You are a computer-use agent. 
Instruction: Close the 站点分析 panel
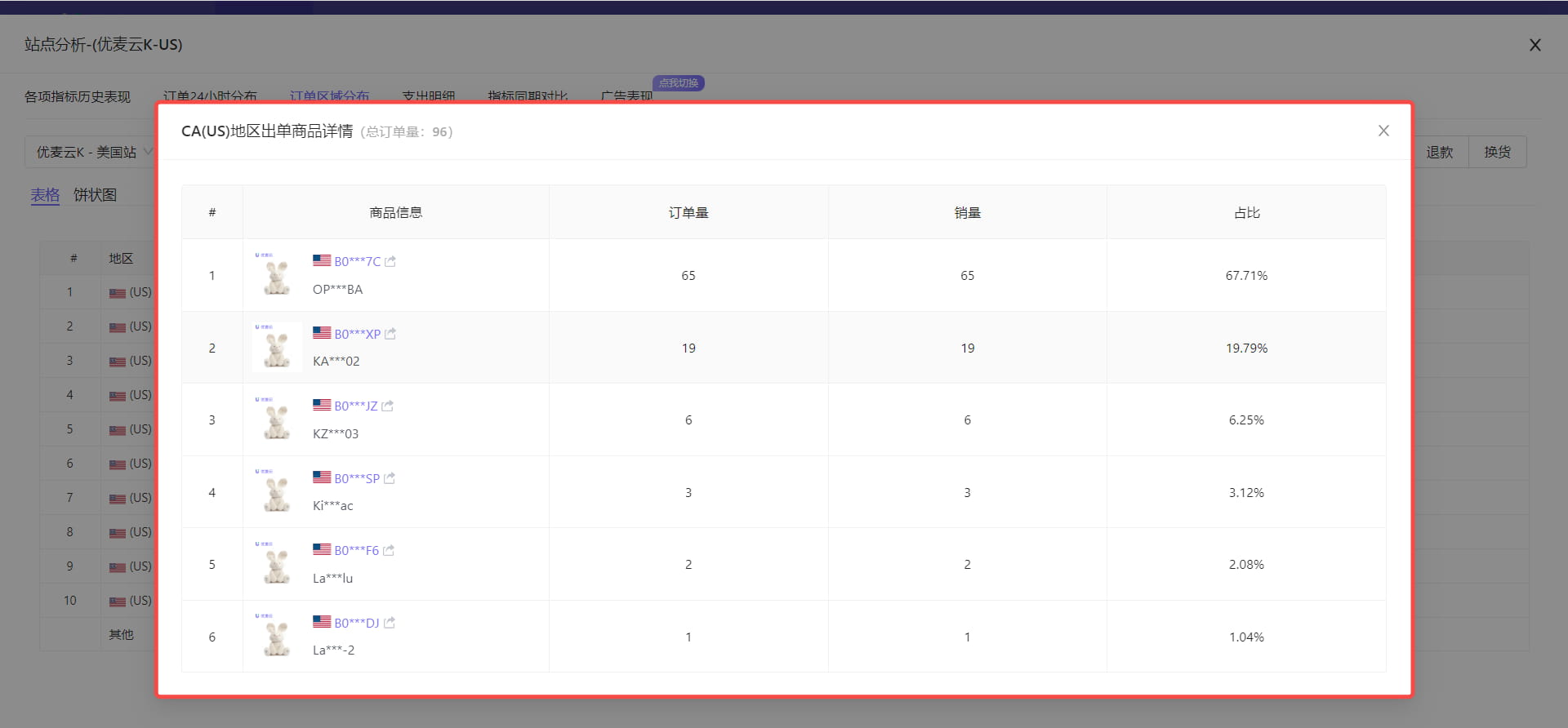click(1535, 45)
